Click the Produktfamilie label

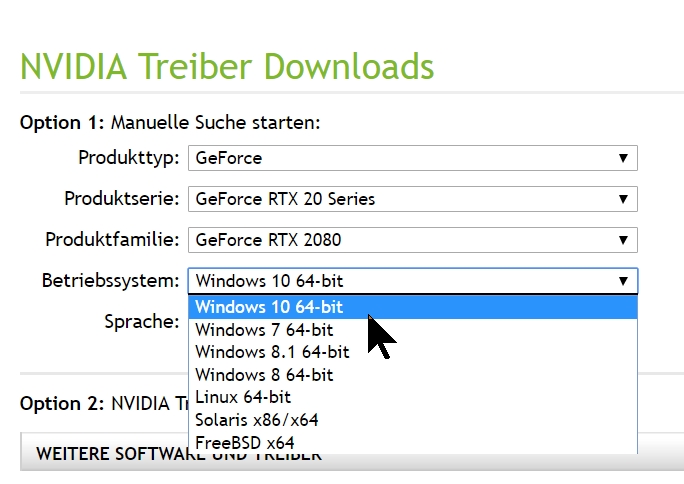tap(112, 239)
